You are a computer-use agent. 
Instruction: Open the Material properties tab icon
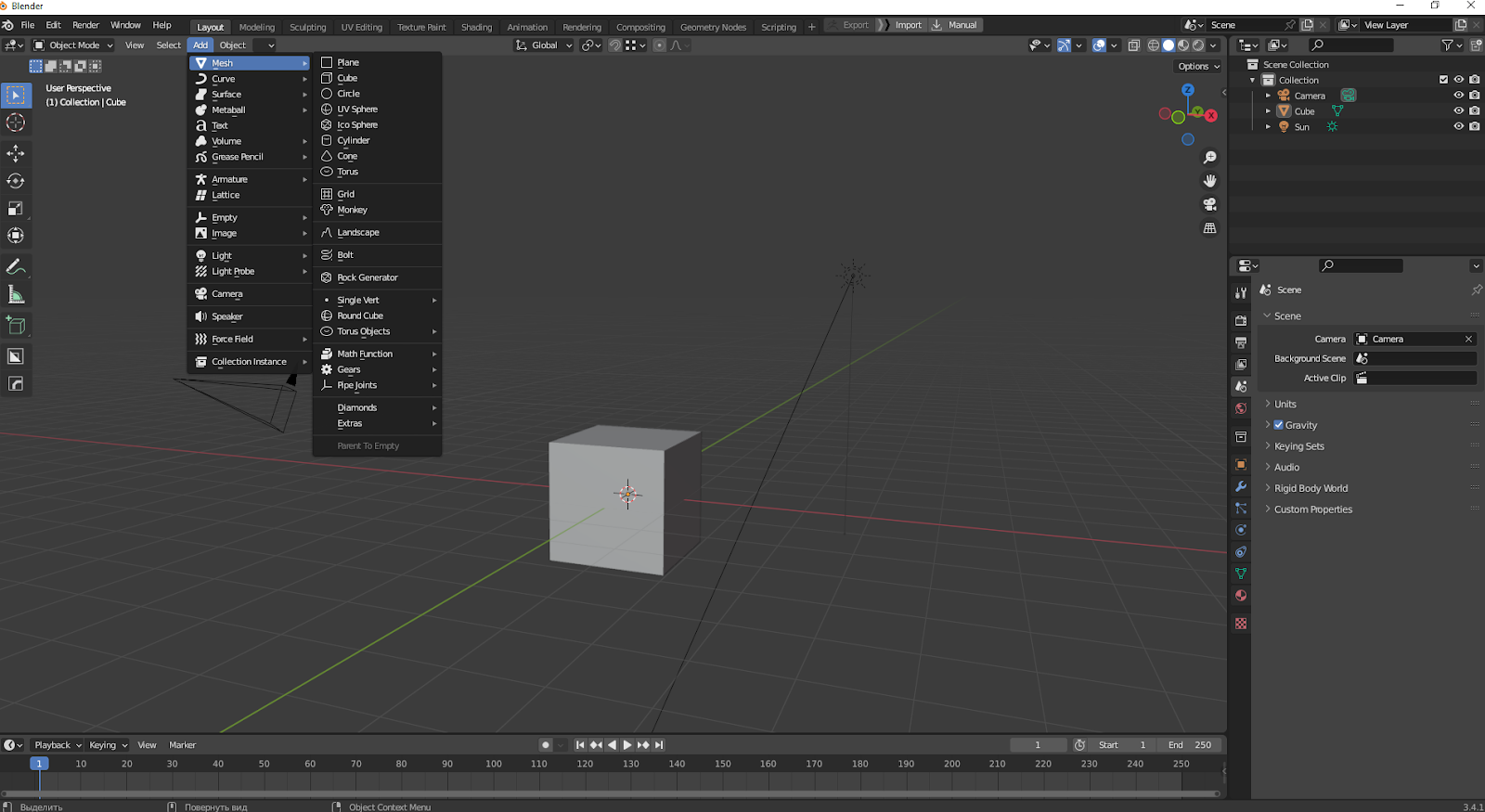click(x=1241, y=596)
